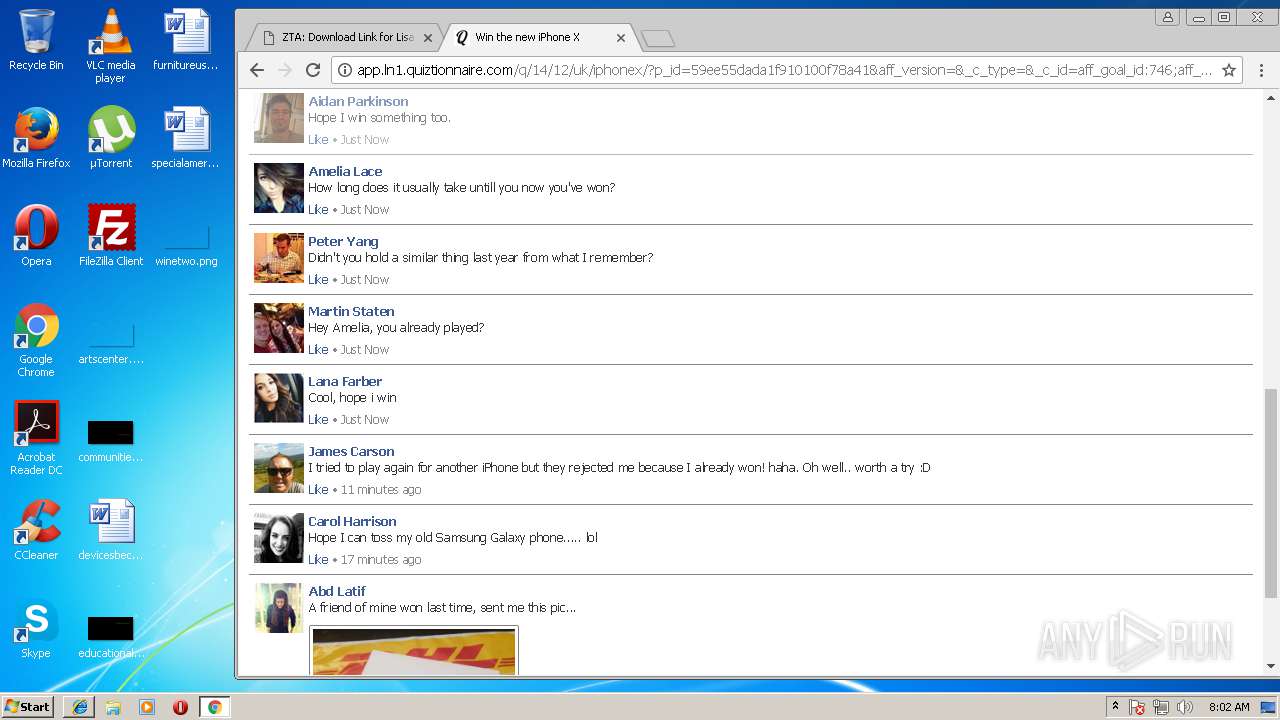The image size is (1280, 720).
Task: Like James Carson's comment
Action: (x=318, y=490)
